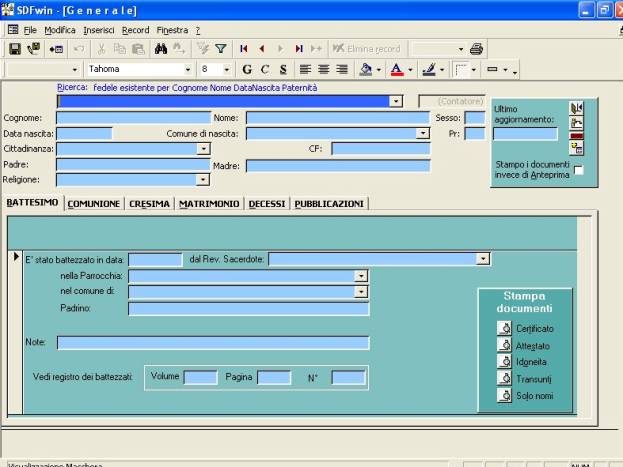Center align text
The width and height of the screenshot is (623, 467).
[323, 70]
